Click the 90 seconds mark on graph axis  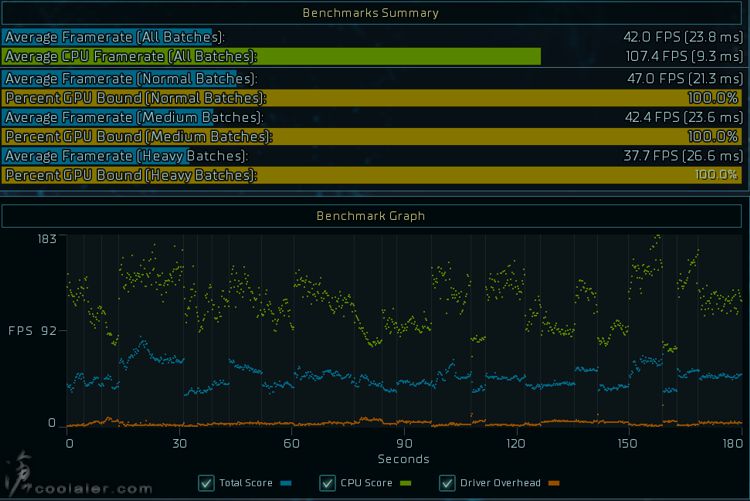(404, 443)
